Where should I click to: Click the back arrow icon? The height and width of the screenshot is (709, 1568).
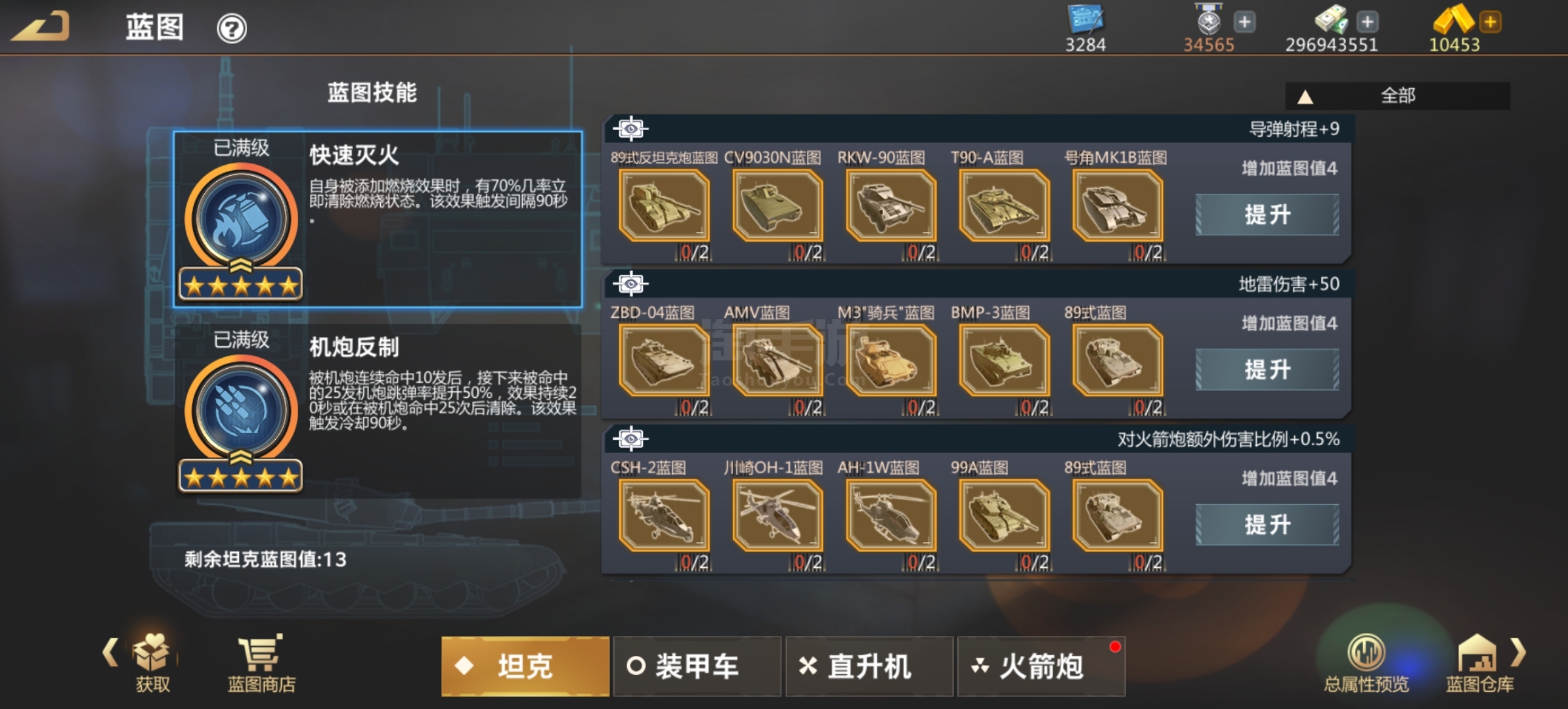click(41, 26)
